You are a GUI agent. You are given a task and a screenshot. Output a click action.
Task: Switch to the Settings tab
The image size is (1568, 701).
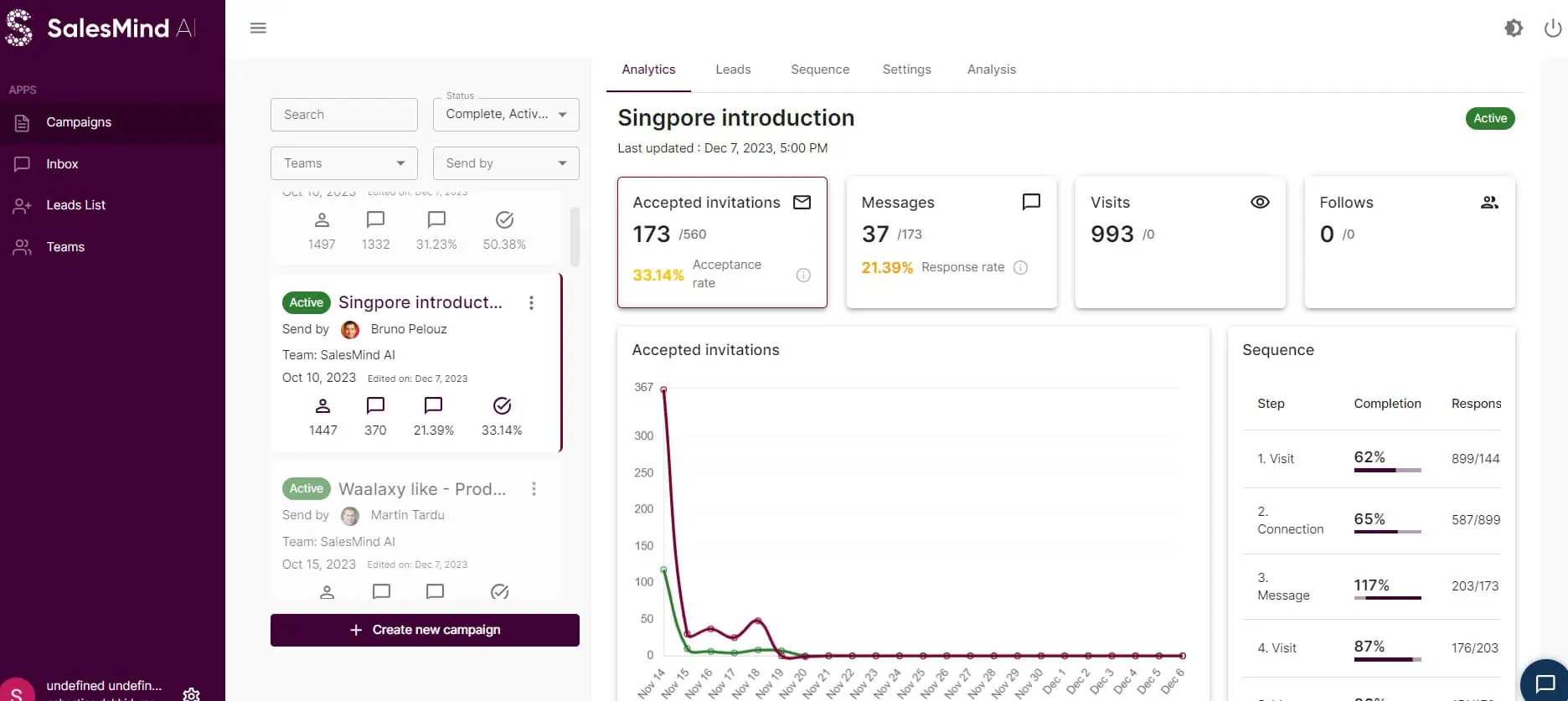point(906,70)
